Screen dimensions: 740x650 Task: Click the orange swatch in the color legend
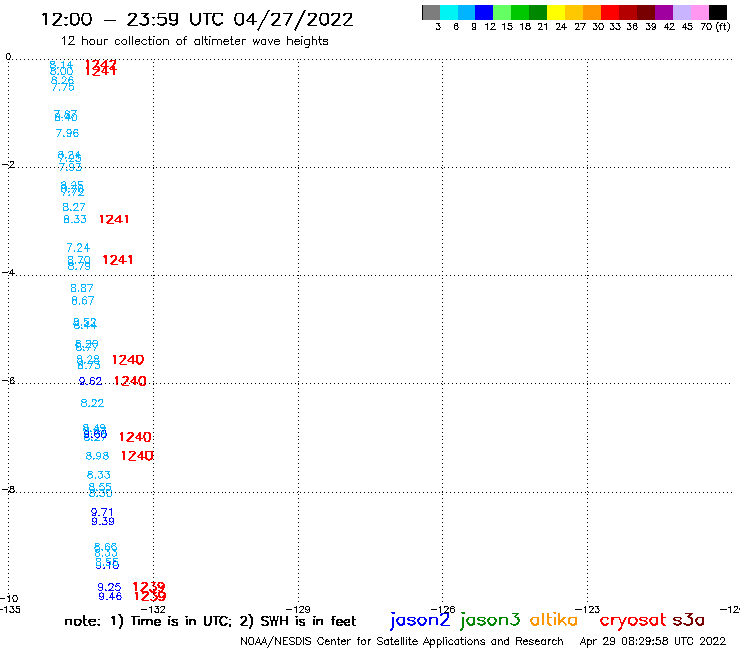592,12
